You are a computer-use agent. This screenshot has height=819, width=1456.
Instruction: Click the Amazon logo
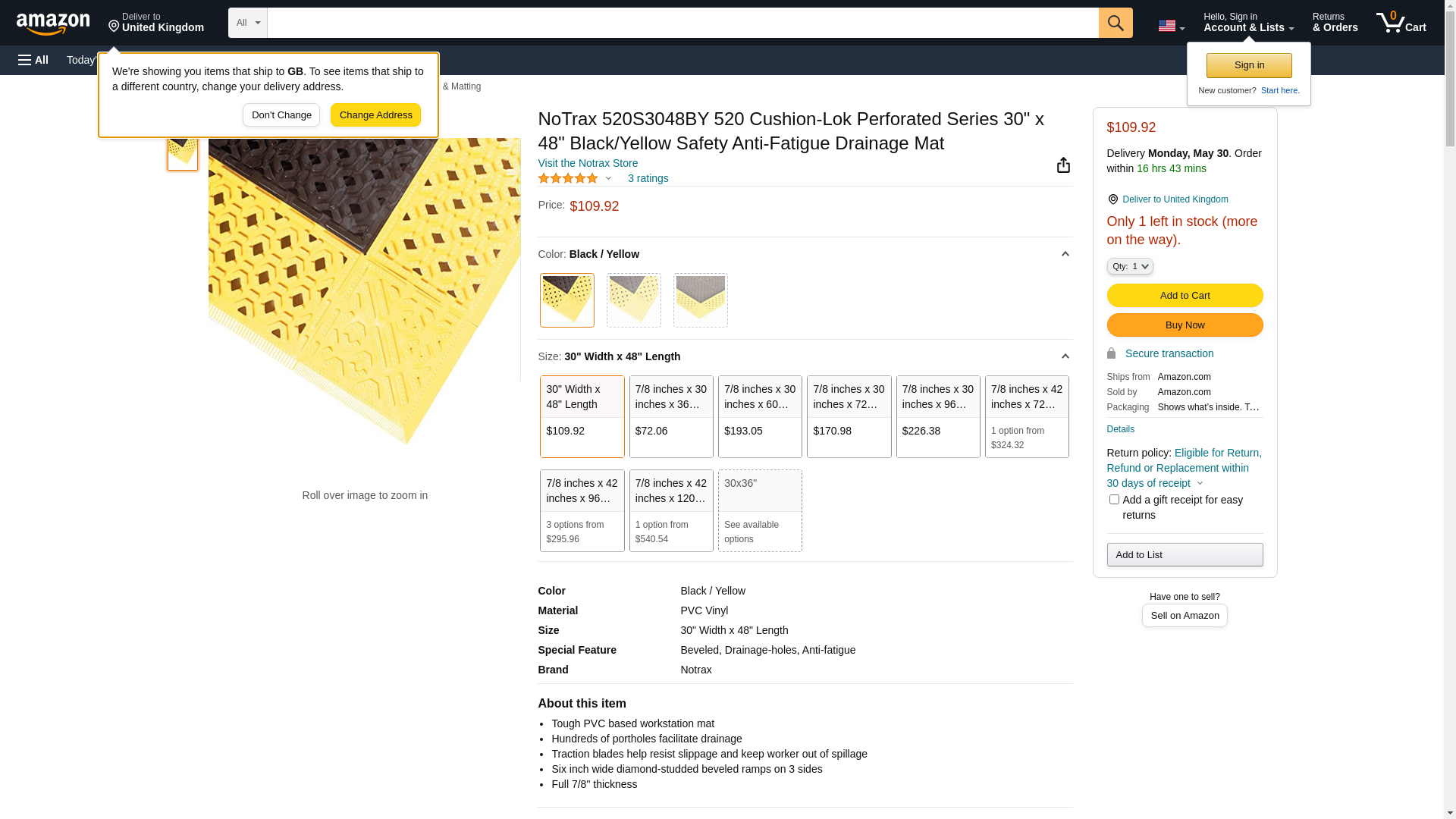point(53,24)
